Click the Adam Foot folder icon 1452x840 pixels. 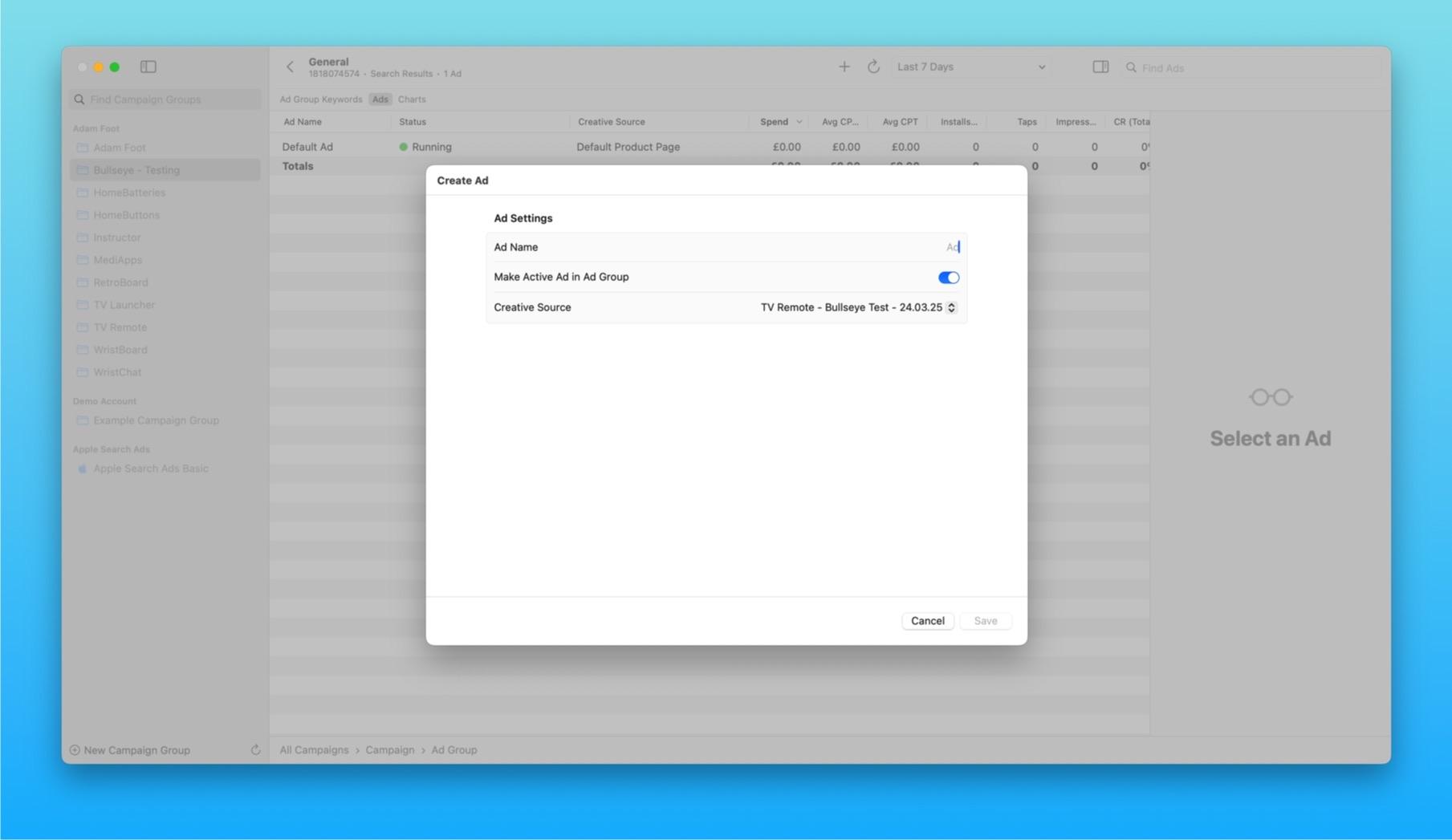pyautogui.click(x=82, y=148)
